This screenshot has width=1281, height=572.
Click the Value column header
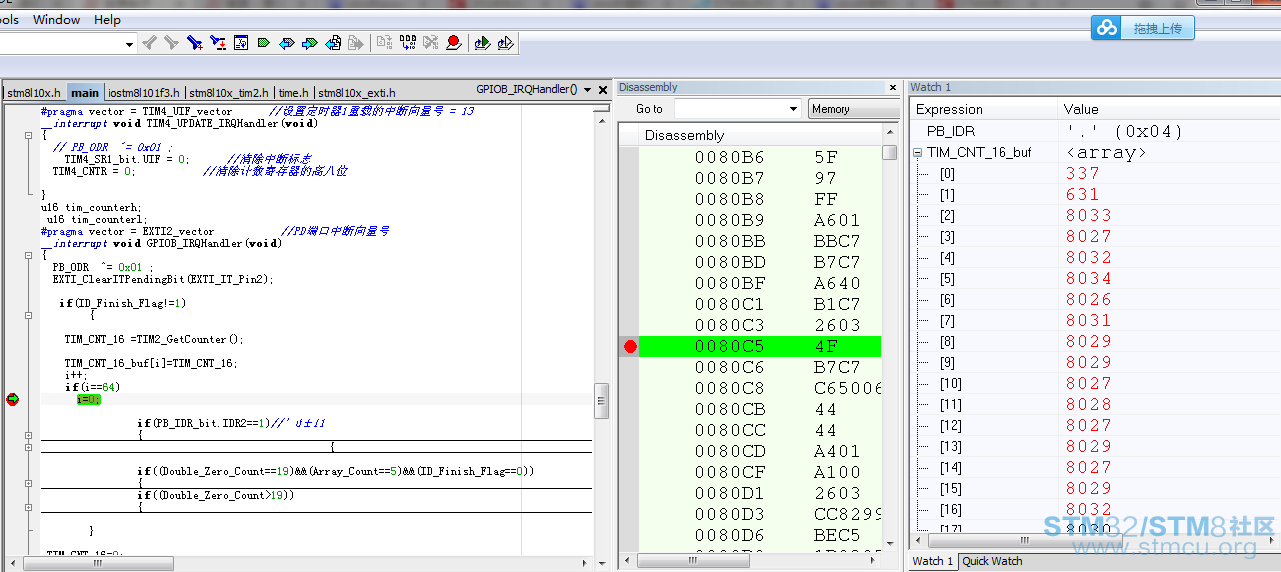(x=1169, y=109)
